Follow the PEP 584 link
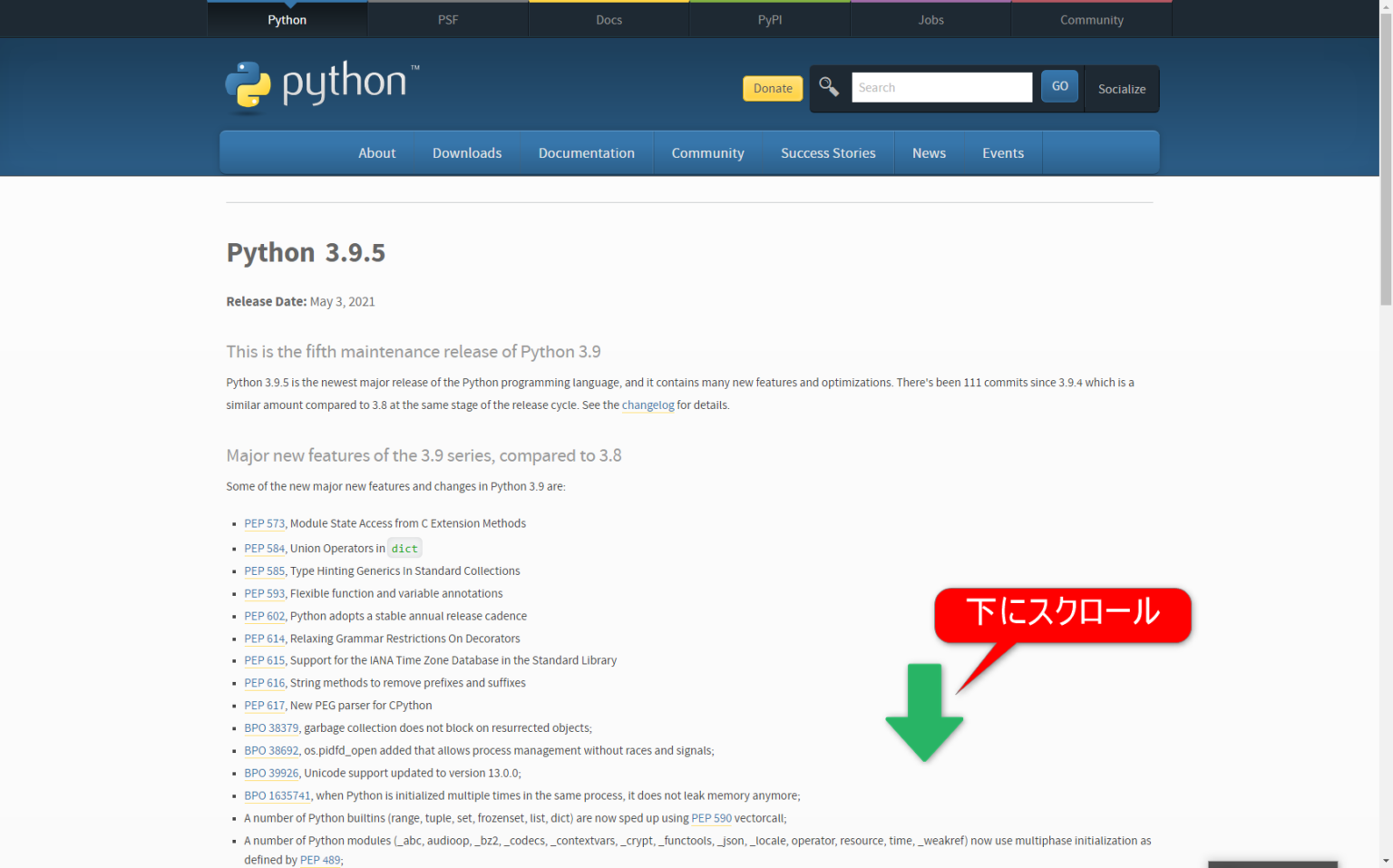This screenshot has height=868, width=1393. tap(264, 548)
